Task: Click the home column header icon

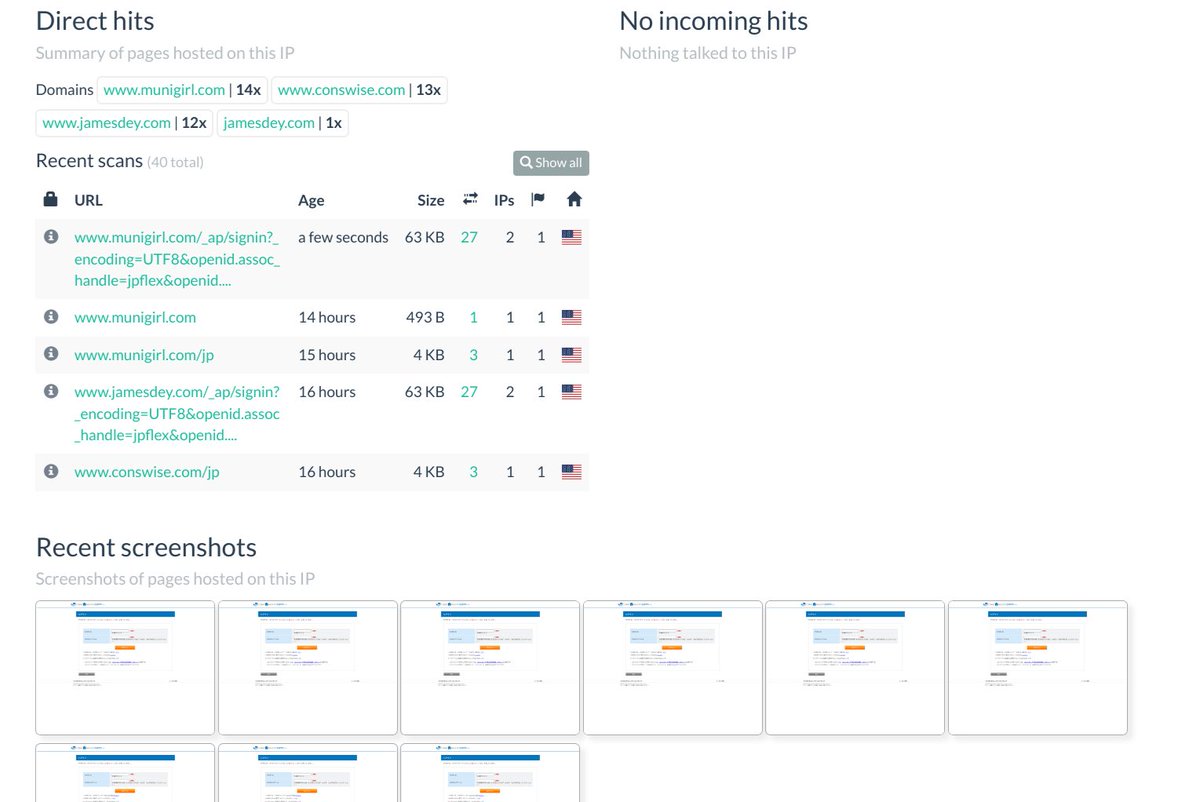Action: click(x=574, y=199)
